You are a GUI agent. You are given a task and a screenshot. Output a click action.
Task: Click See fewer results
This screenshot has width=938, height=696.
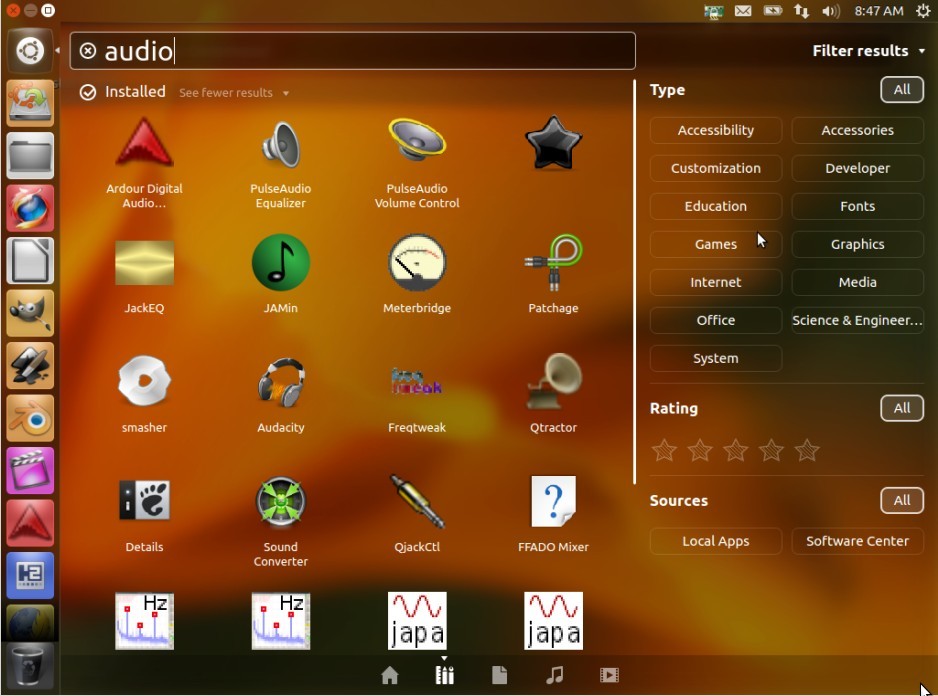(x=234, y=93)
